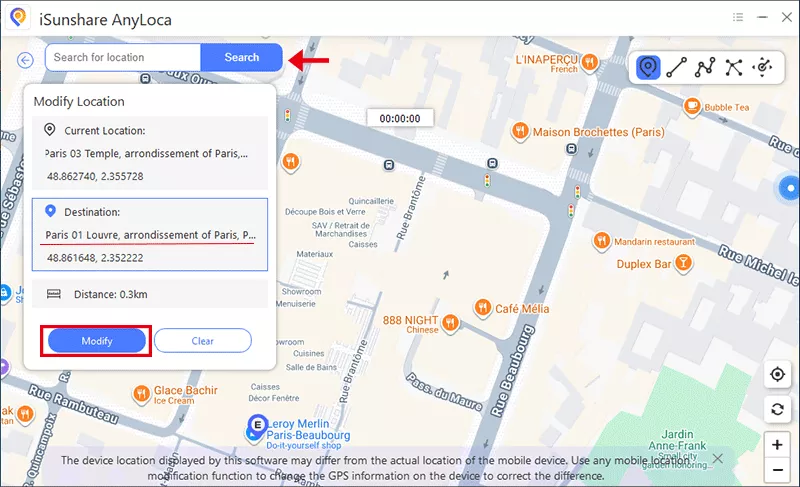
Task: Activate the joystick mode icon
Action: [x=763, y=67]
